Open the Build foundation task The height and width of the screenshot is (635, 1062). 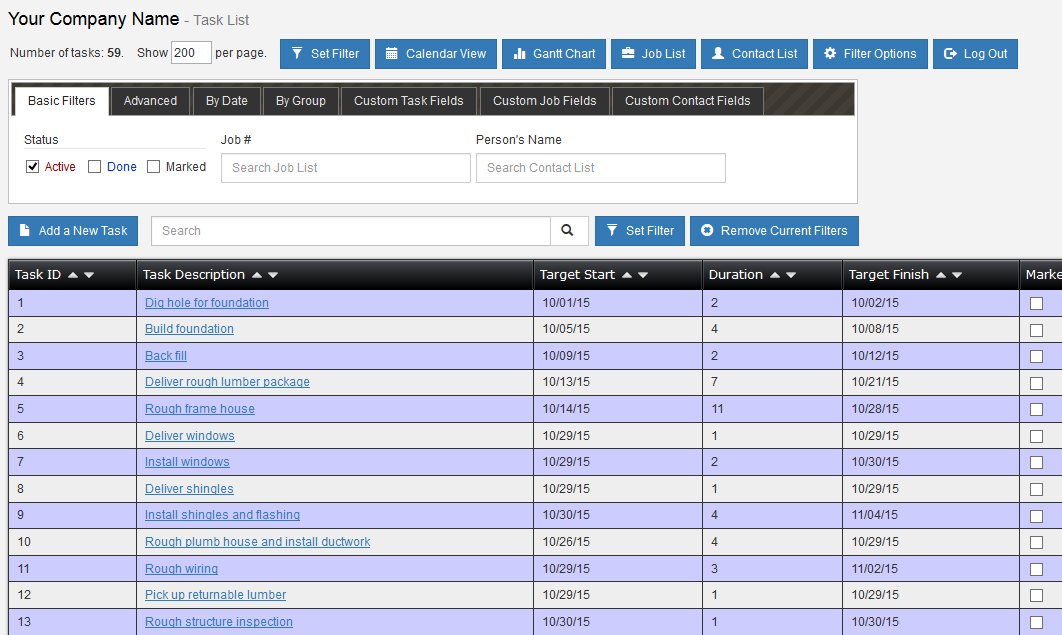pyautogui.click(x=189, y=328)
